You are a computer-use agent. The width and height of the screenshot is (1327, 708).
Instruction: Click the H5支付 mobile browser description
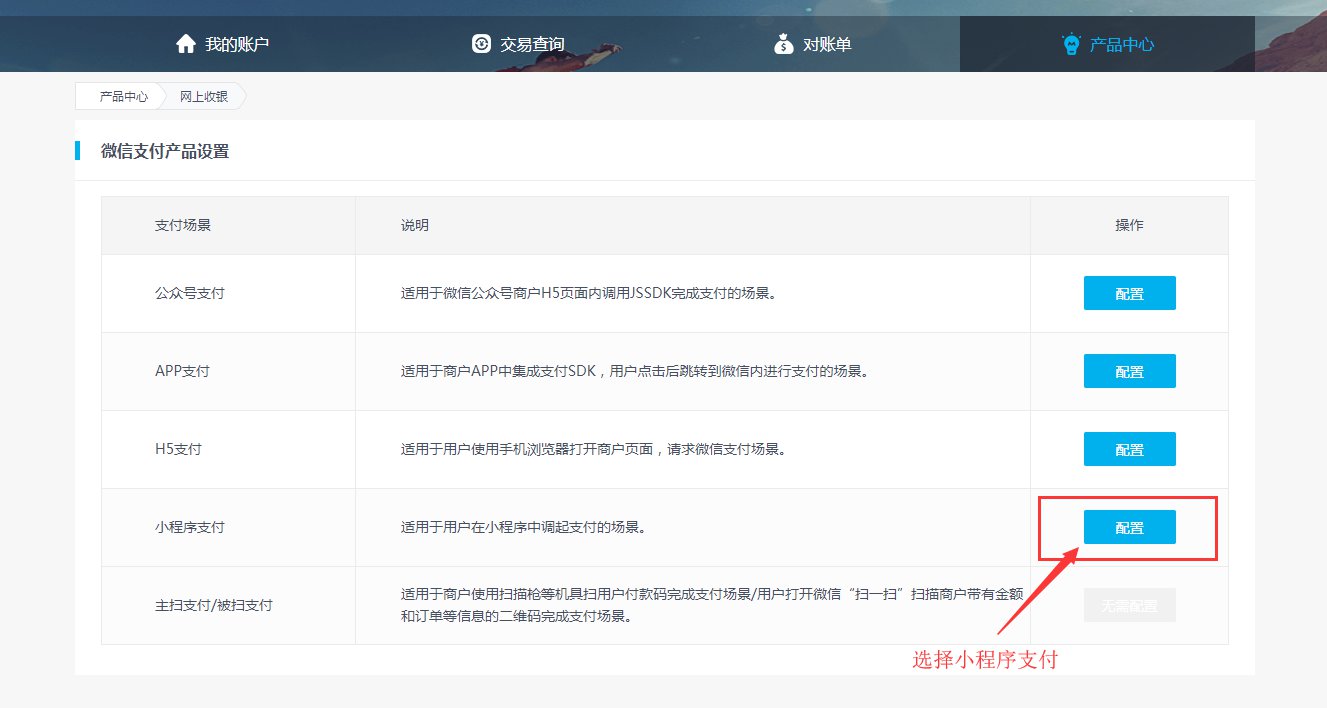pyautogui.click(x=593, y=450)
